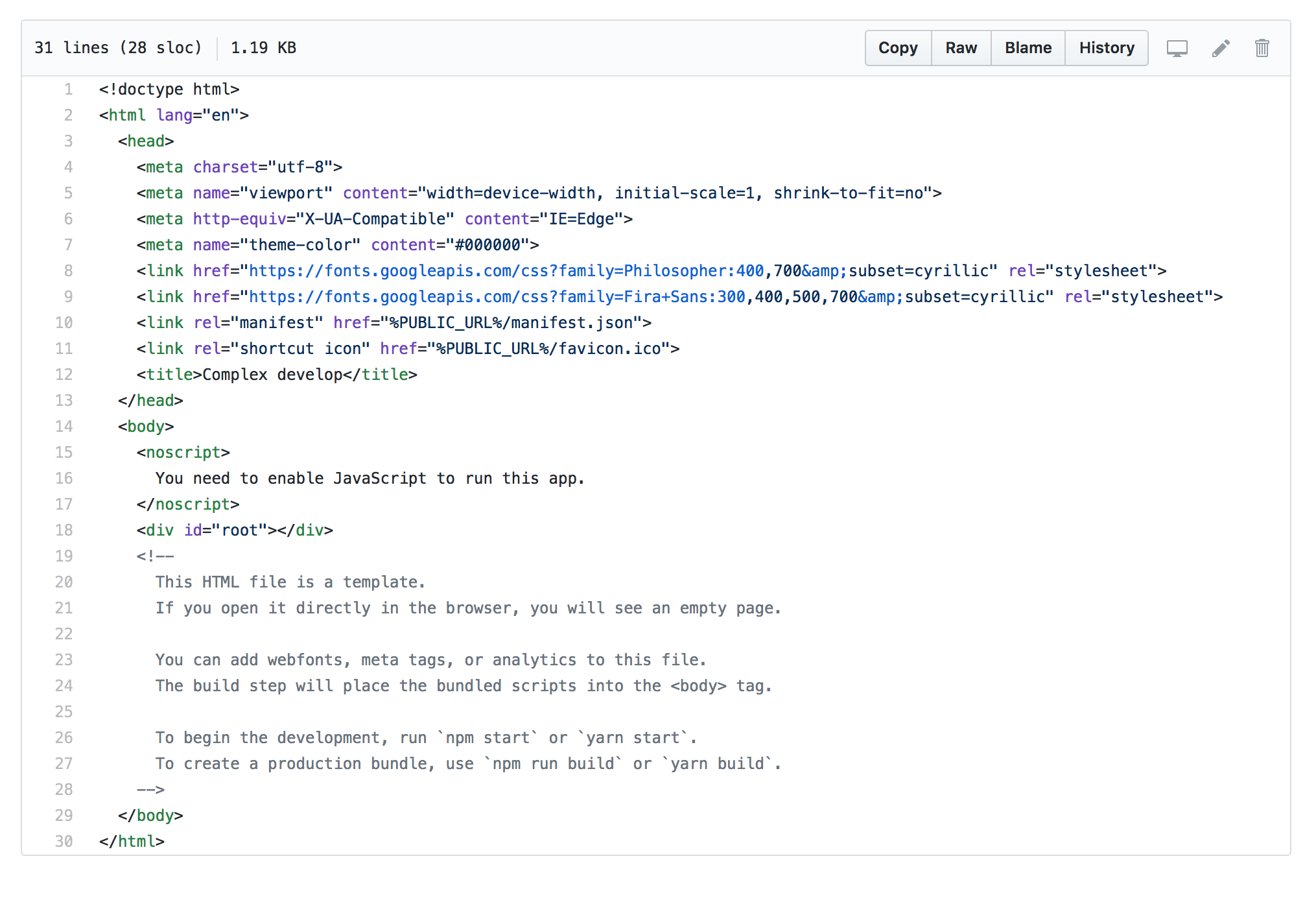Select line number 1
Screen dimensions: 1316x913
click(68, 89)
